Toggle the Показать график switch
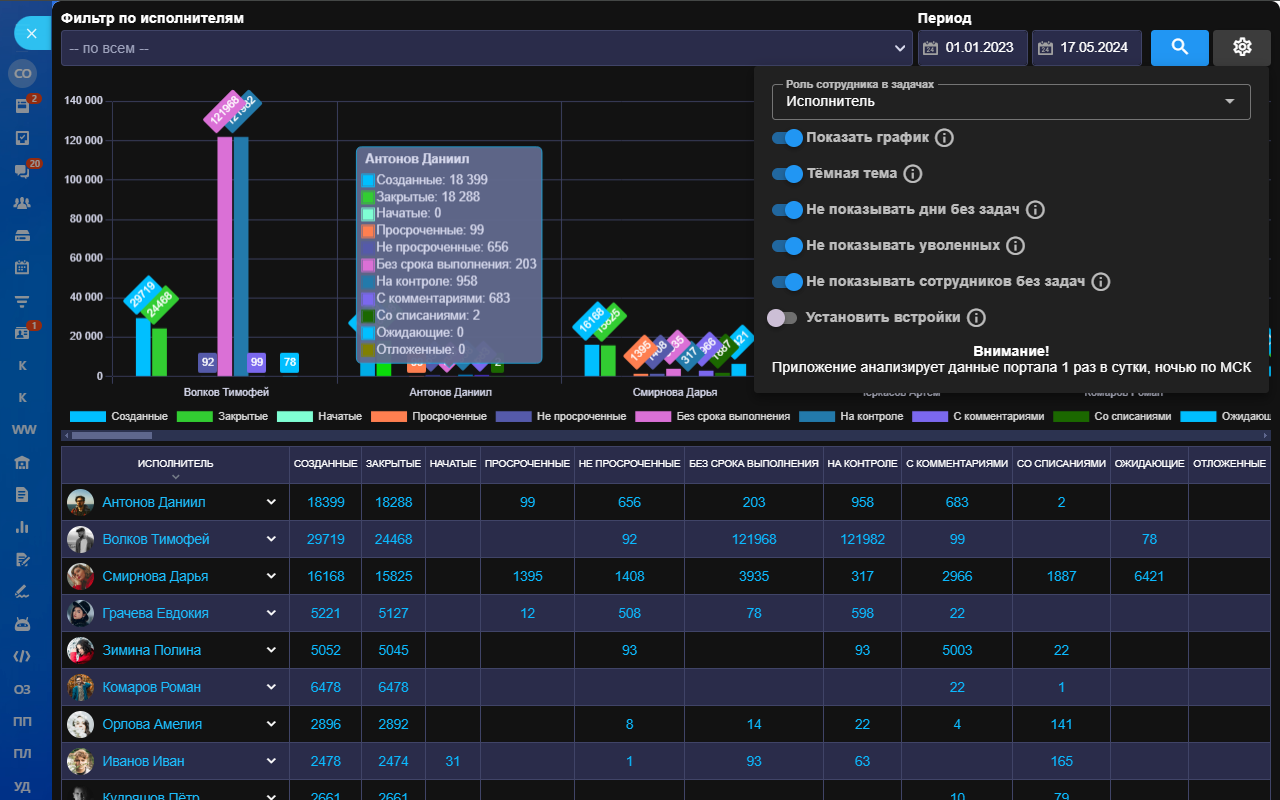This screenshot has width=1280, height=800. click(x=788, y=138)
